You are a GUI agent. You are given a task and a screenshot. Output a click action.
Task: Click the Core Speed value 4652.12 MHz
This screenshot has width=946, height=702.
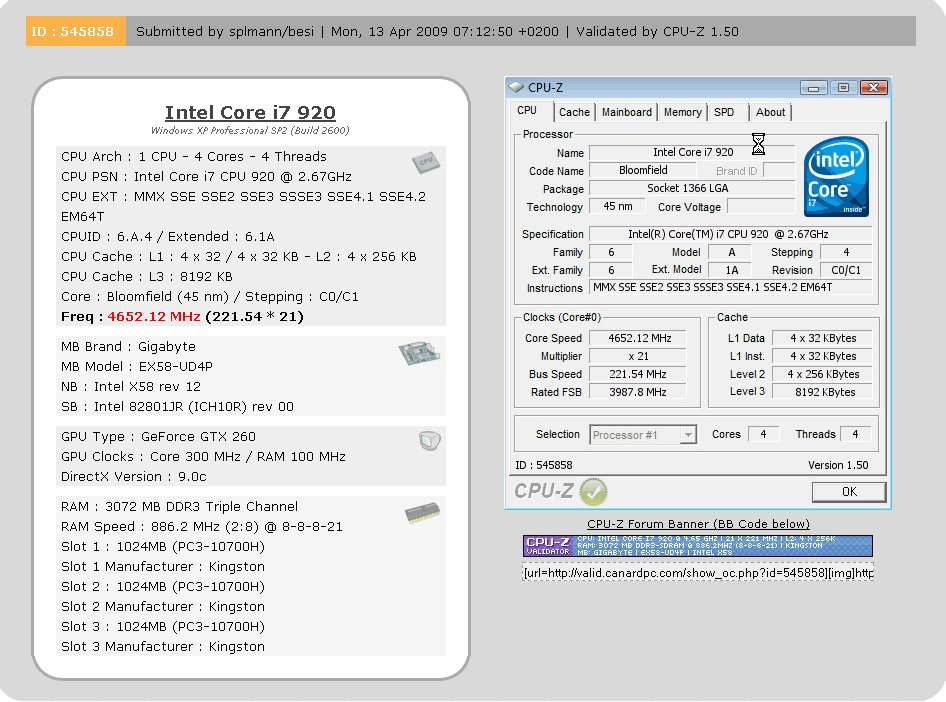[x=638, y=338]
